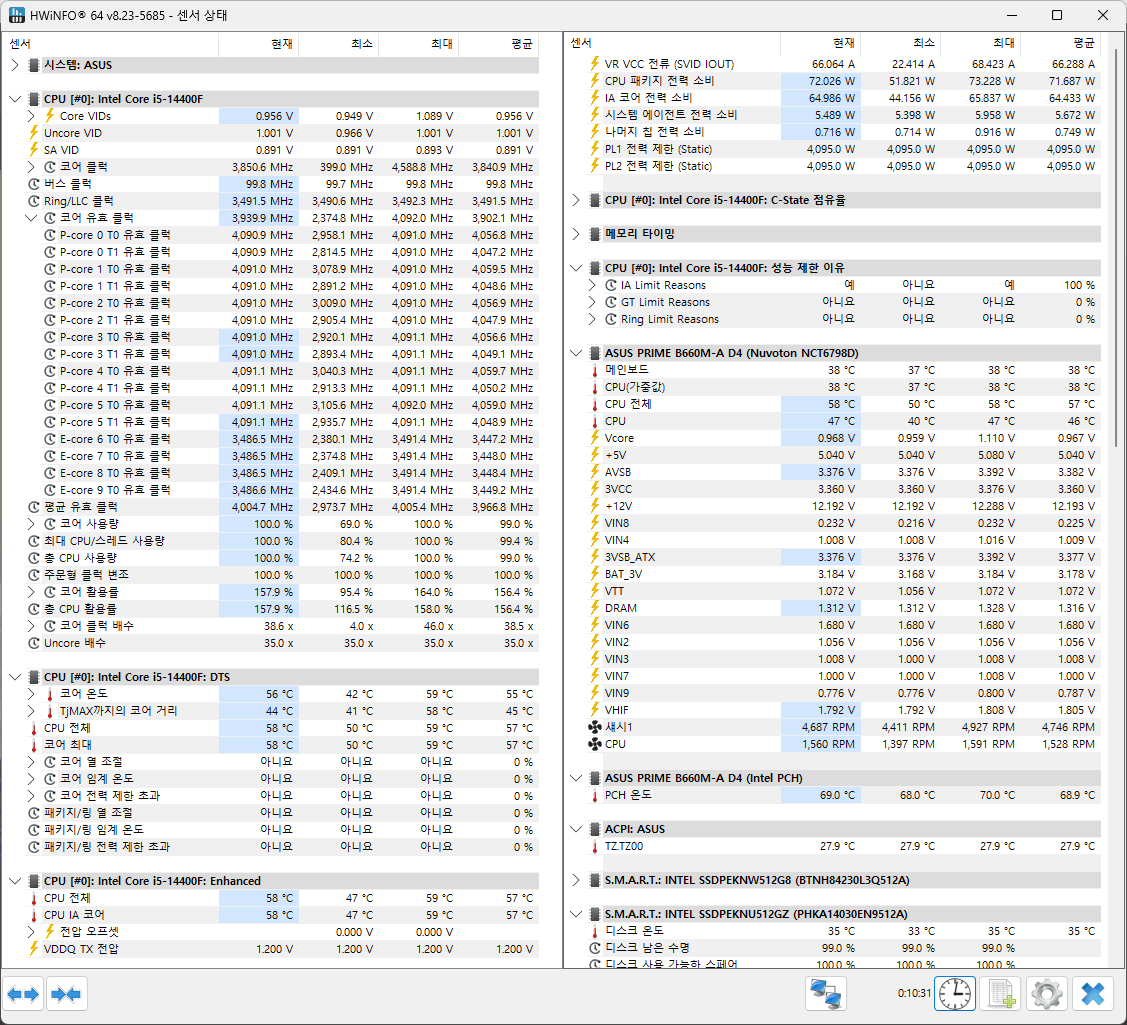Click the right pane 최대 column header
This screenshot has width=1127, height=1025.
pos(981,42)
